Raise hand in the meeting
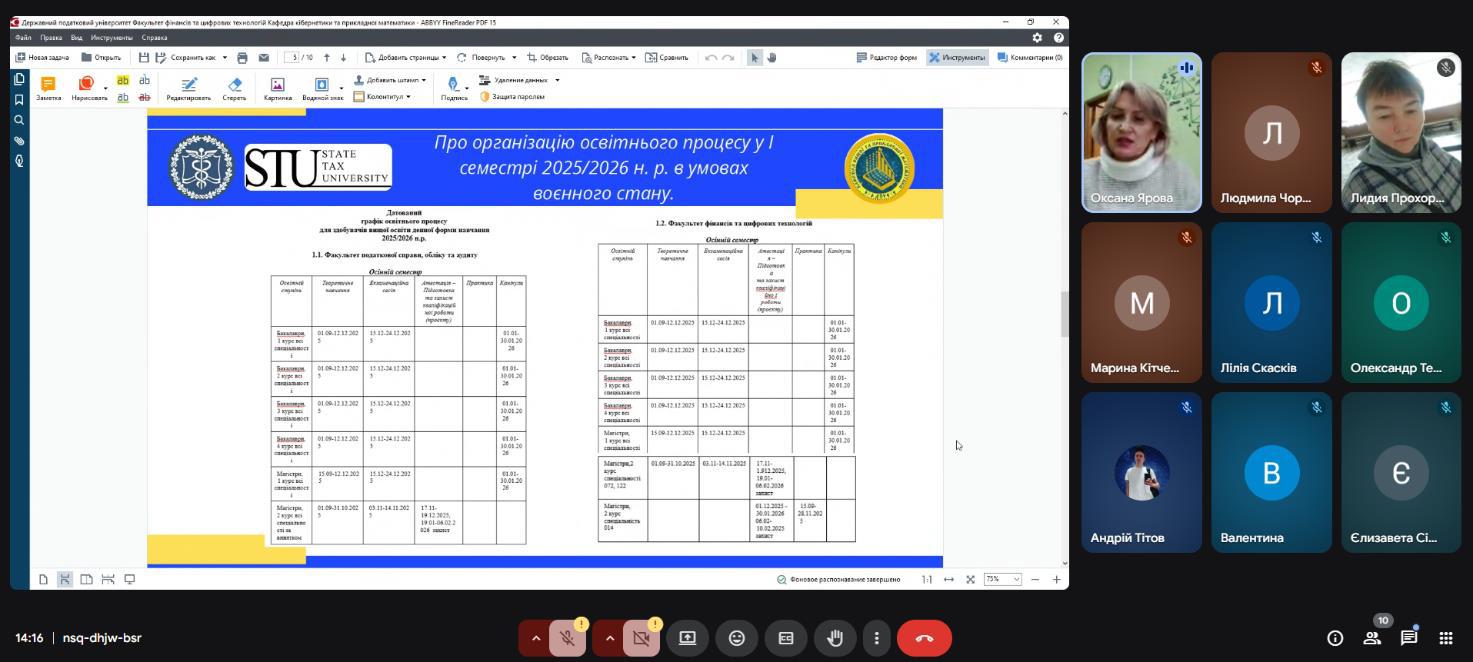1473x662 pixels. pyautogui.click(x=835, y=638)
